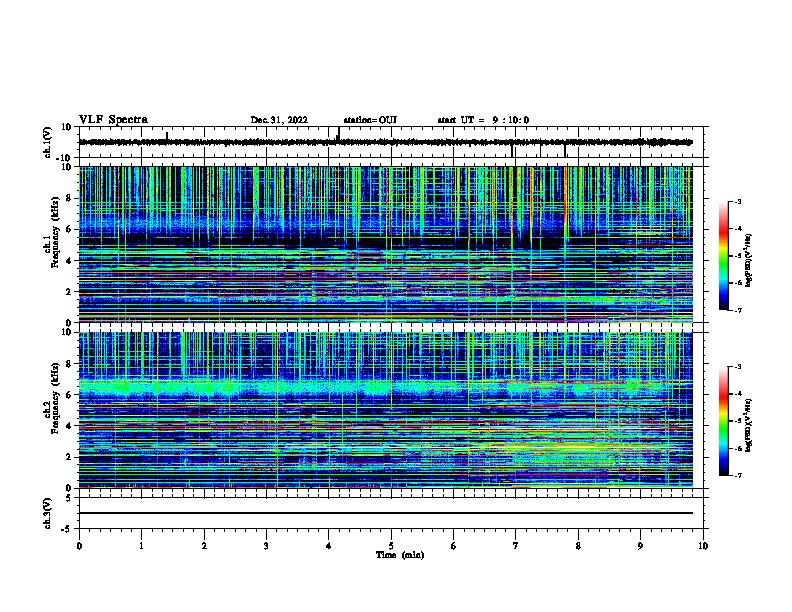This screenshot has width=792, height=612.
Task: Click the "-7" tick on ch.2 colorbar
Action: coord(737,475)
